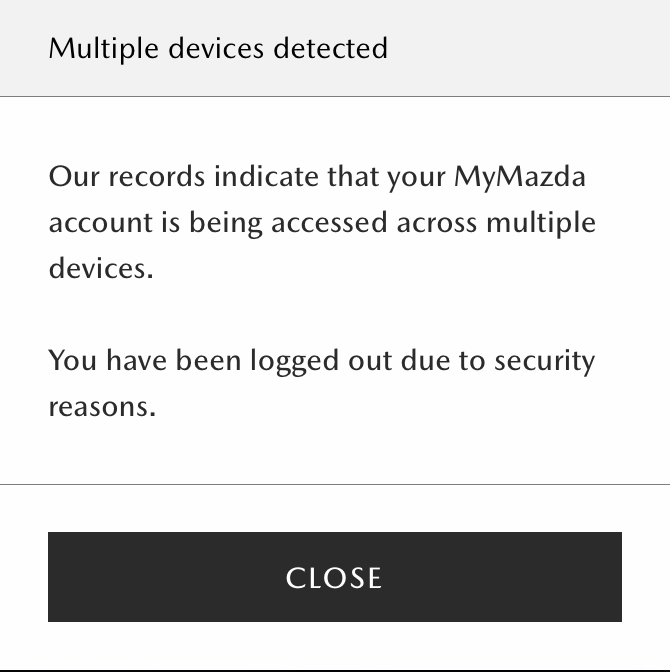Screen dimensions: 670x672
Task: Click the word "devices" in the title
Action: coord(205,48)
